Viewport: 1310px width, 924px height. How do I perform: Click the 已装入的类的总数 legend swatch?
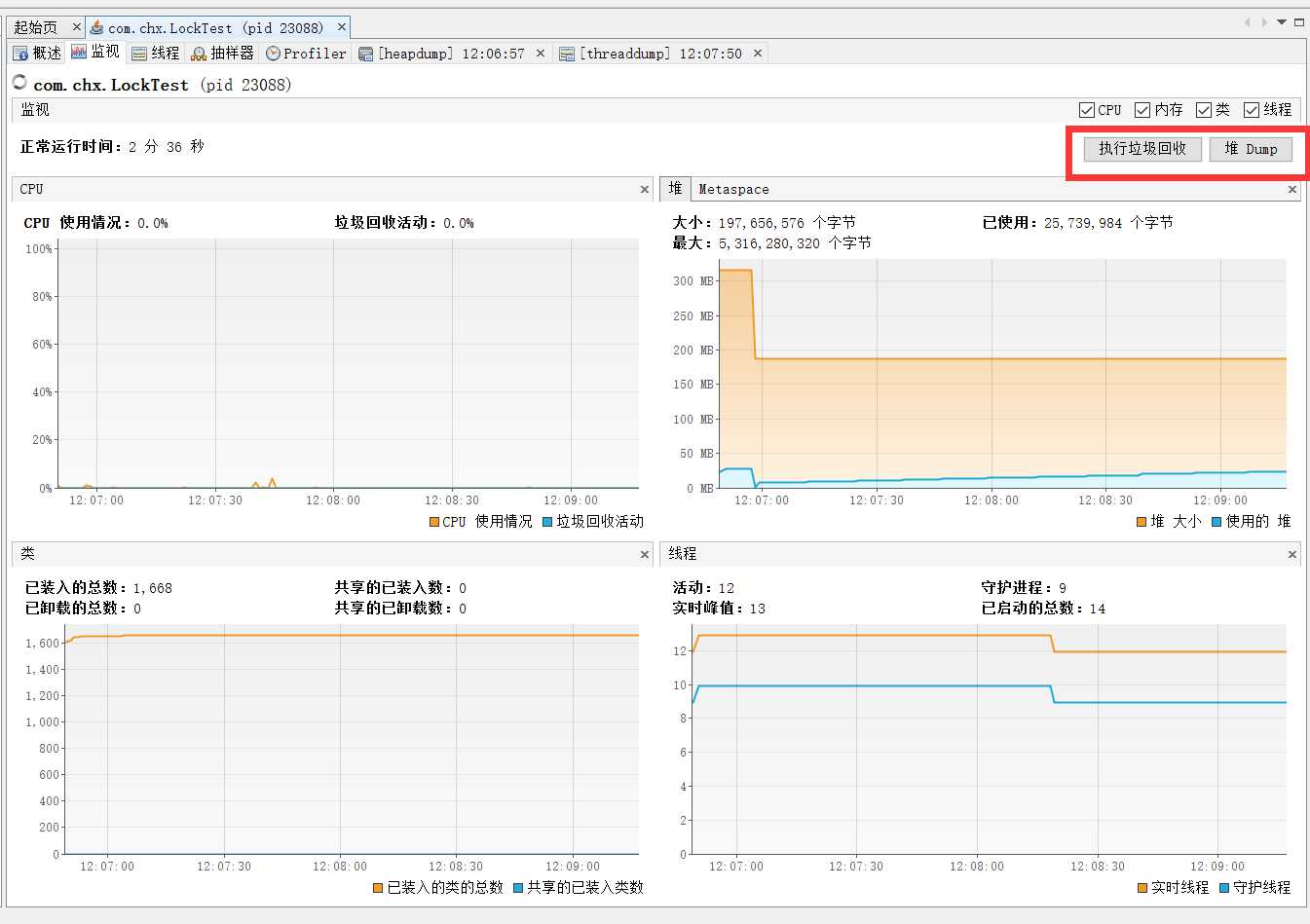(378, 888)
